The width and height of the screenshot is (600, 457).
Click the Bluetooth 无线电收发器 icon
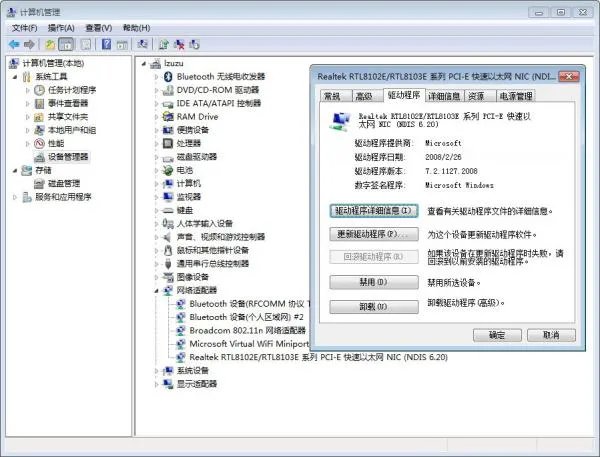pos(168,76)
